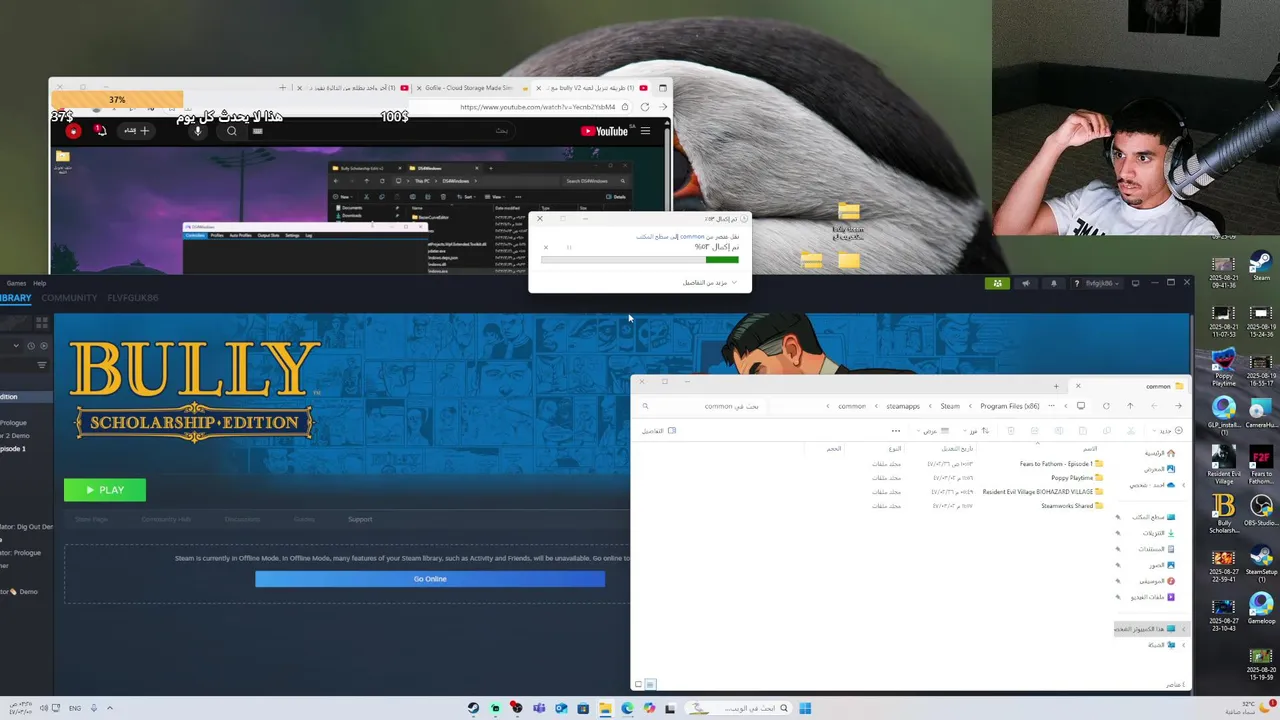
Task: Open Windows Start button on taskbar
Action: 805,708
